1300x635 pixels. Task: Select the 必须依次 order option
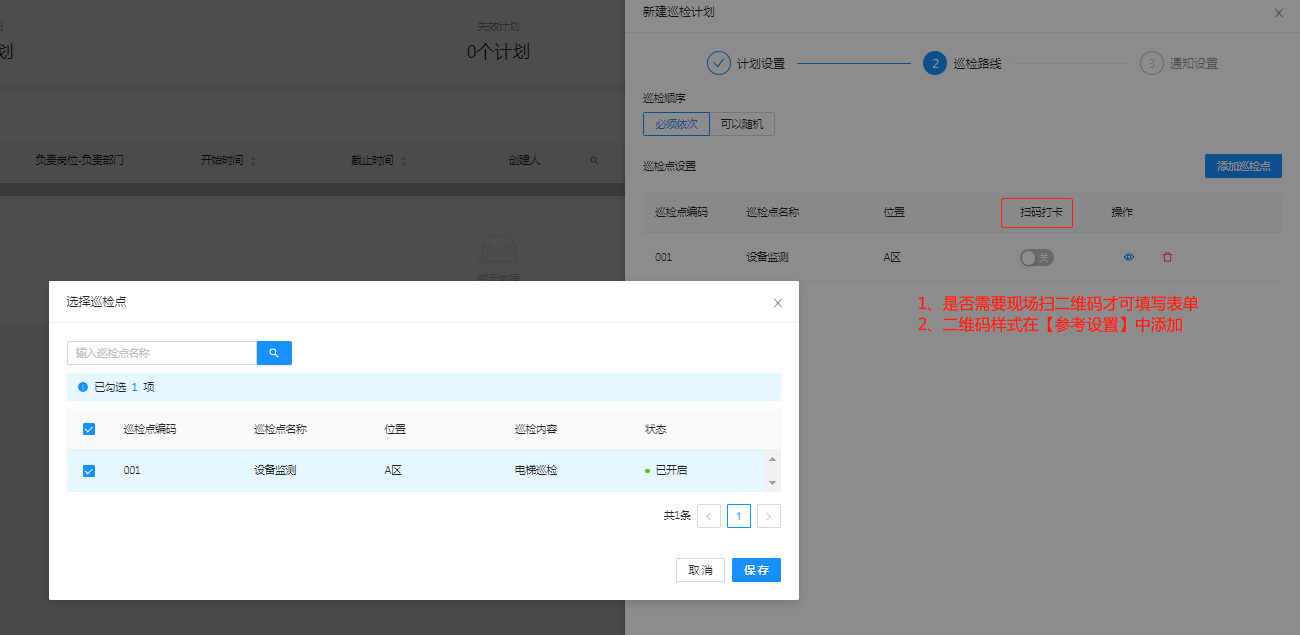pos(676,124)
